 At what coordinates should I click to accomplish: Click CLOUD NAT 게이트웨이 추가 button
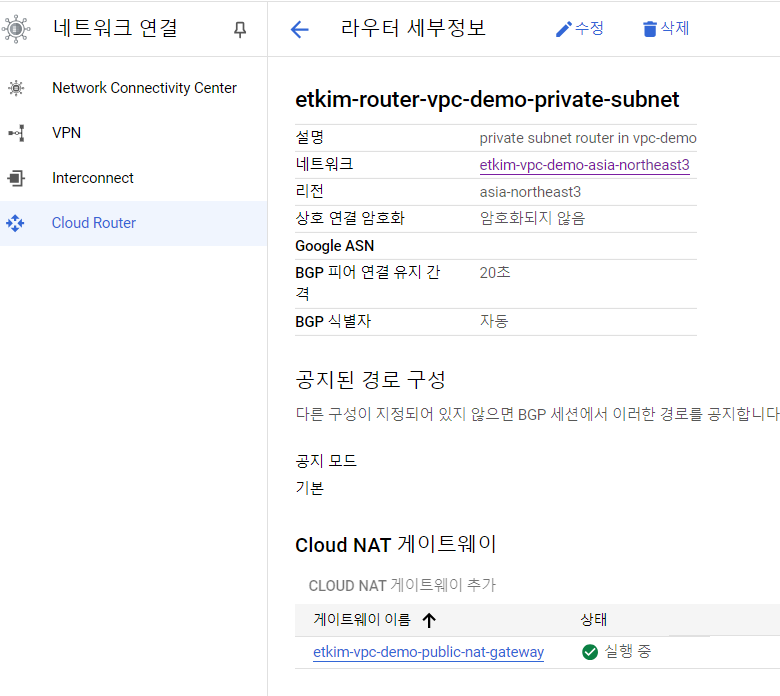click(x=402, y=585)
